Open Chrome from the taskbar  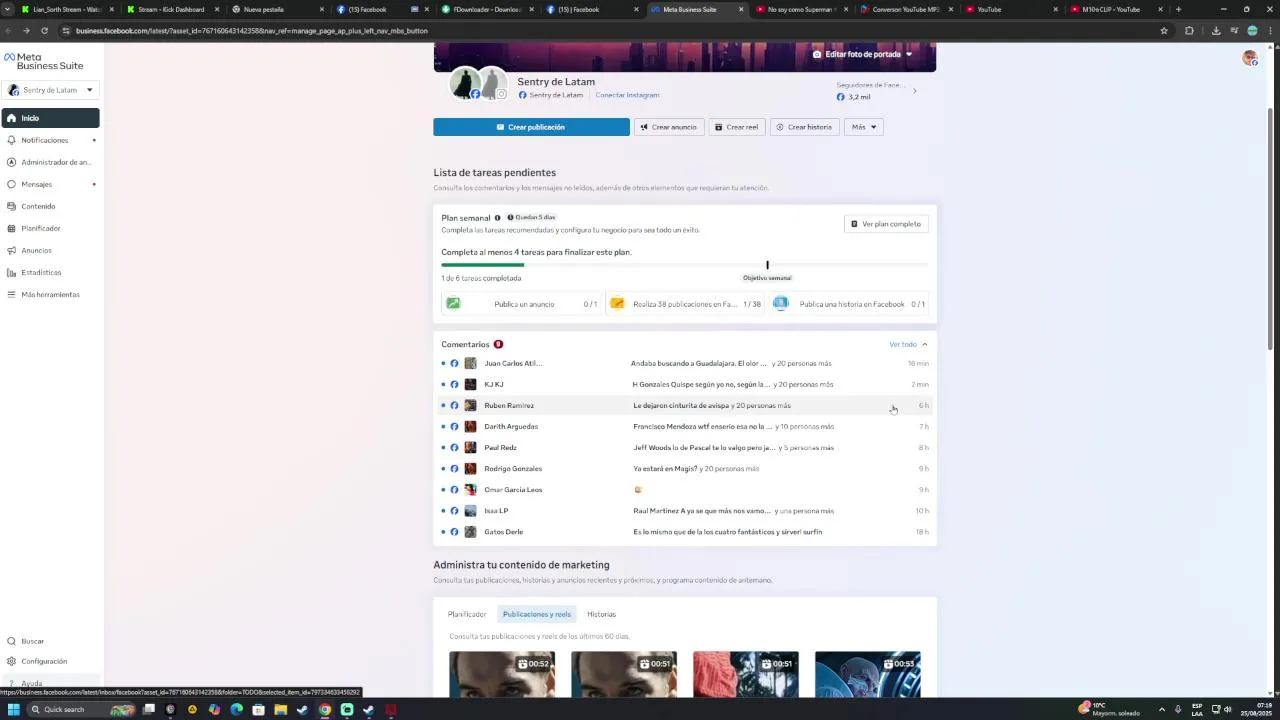[325, 710]
